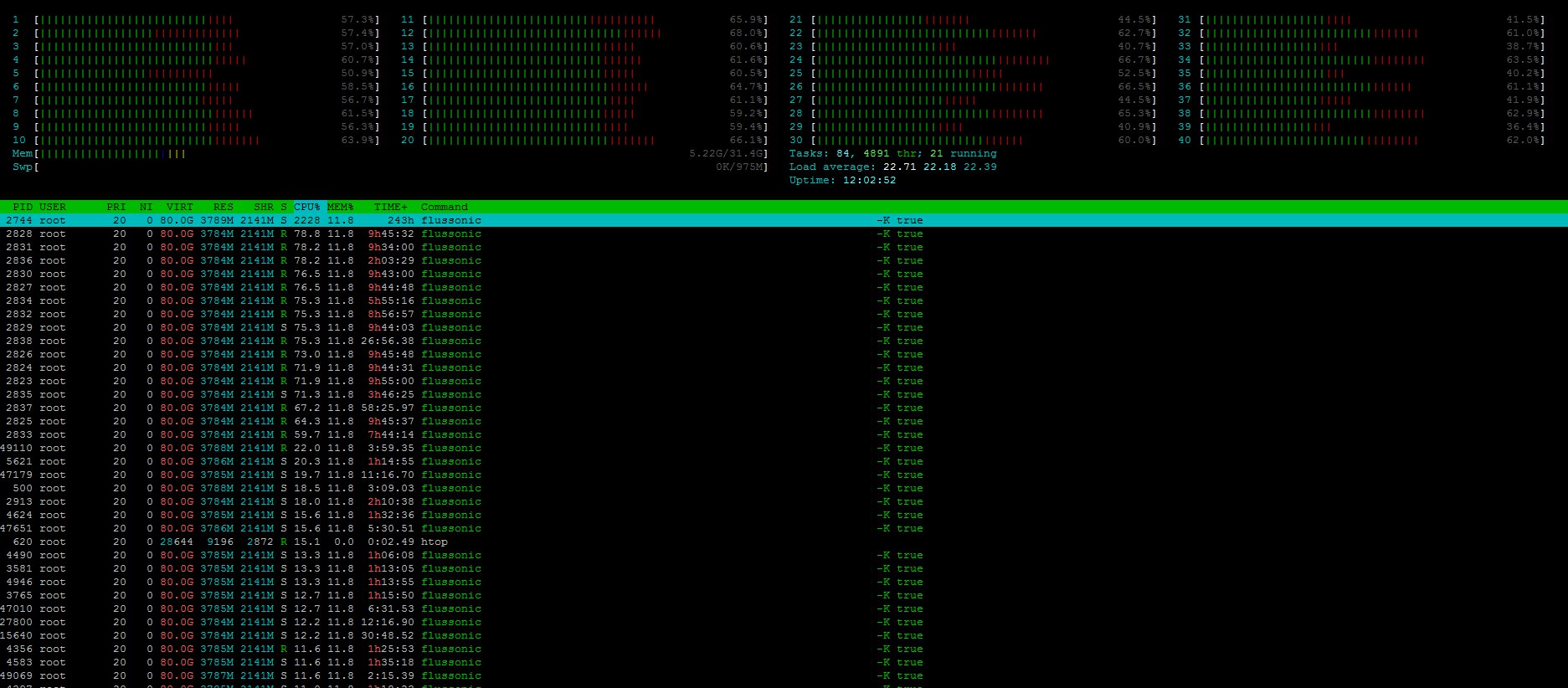Select process row with PID 2828
The height and width of the screenshot is (688, 1568).
(784, 234)
